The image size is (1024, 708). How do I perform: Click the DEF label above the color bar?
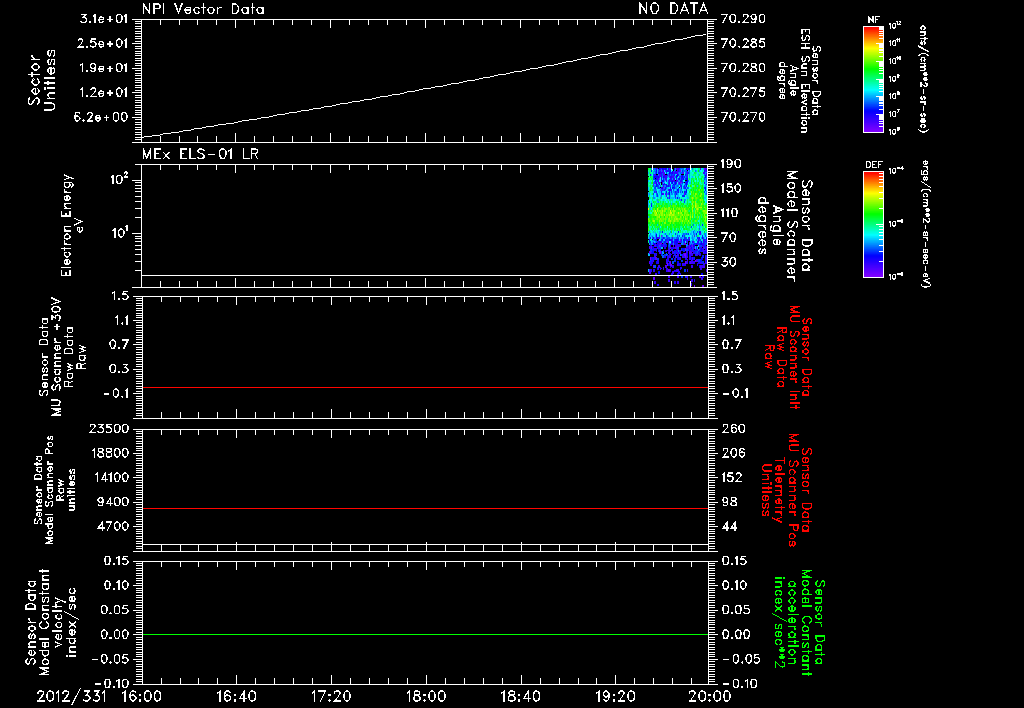pyautogui.click(x=874, y=165)
